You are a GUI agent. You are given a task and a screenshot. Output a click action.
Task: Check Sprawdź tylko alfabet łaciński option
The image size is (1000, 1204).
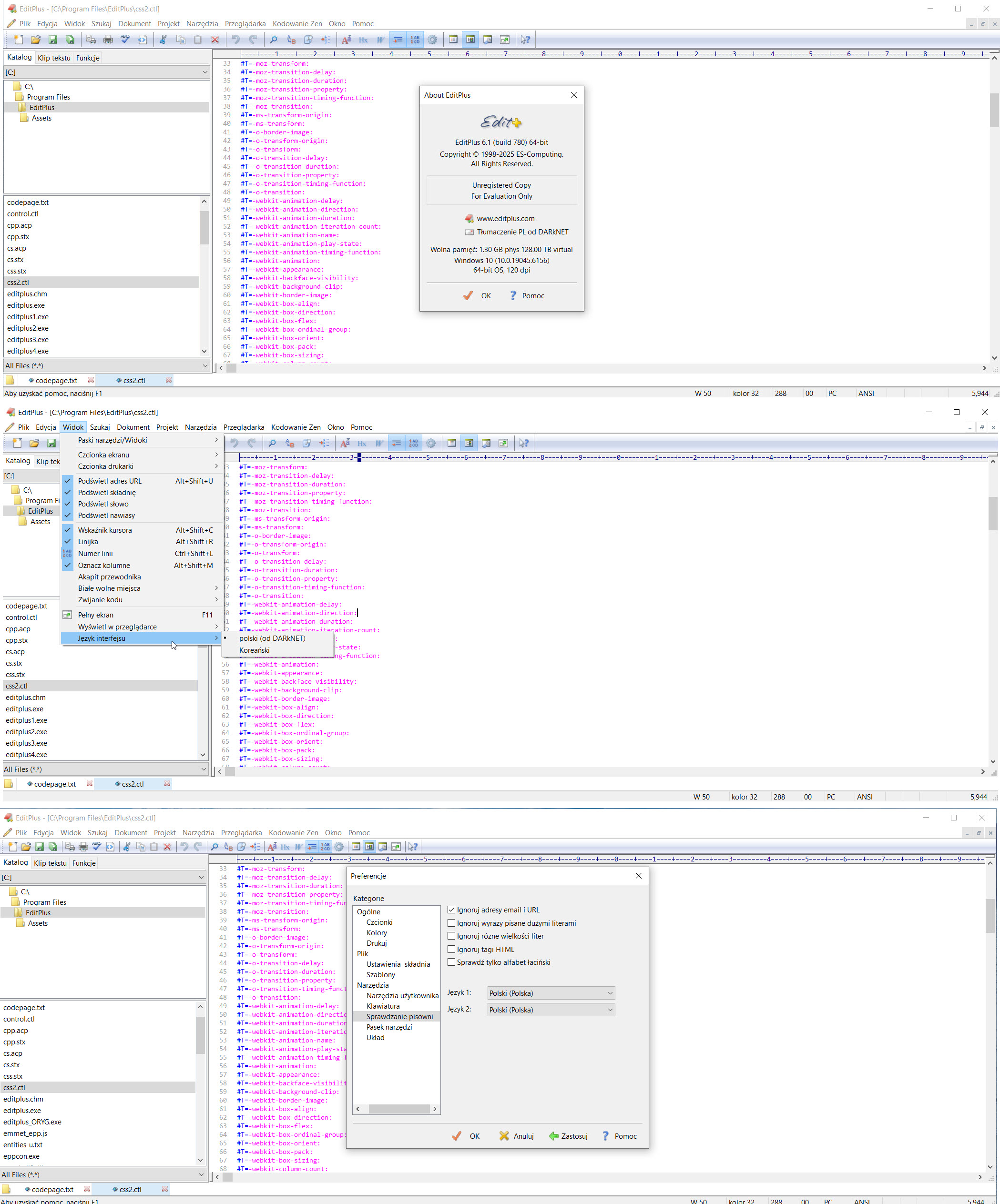click(451, 962)
